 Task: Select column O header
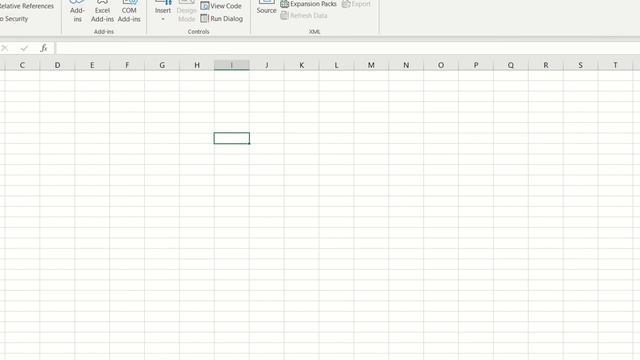coord(441,65)
